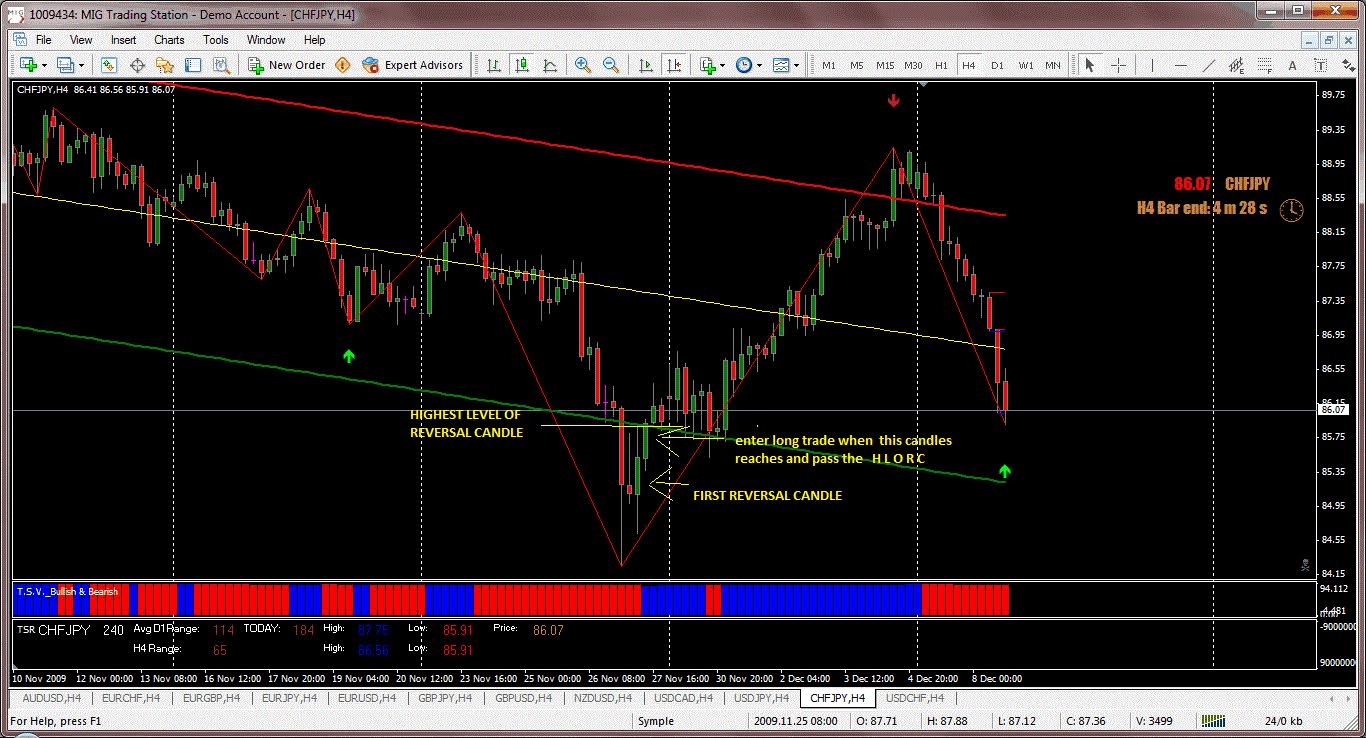This screenshot has width=1366, height=738.
Task: Open the View menu
Action: click(81, 40)
